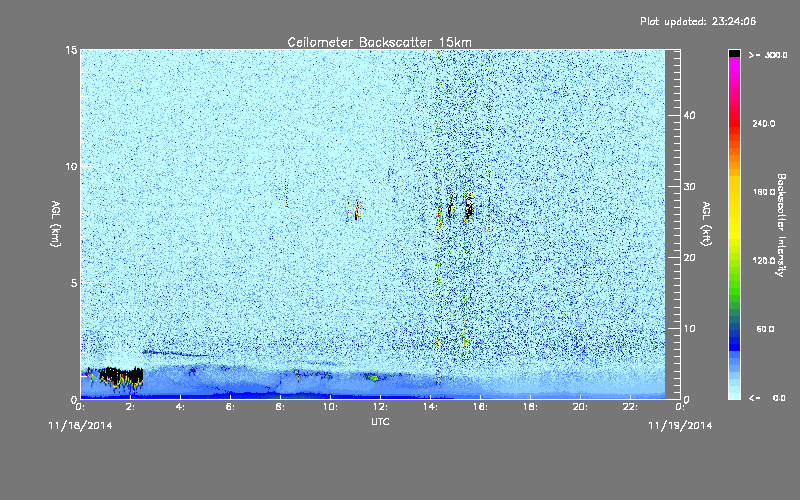Viewport: 800px width, 500px height.
Task: Click the 10: hour tick label
Action: [x=330, y=407]
